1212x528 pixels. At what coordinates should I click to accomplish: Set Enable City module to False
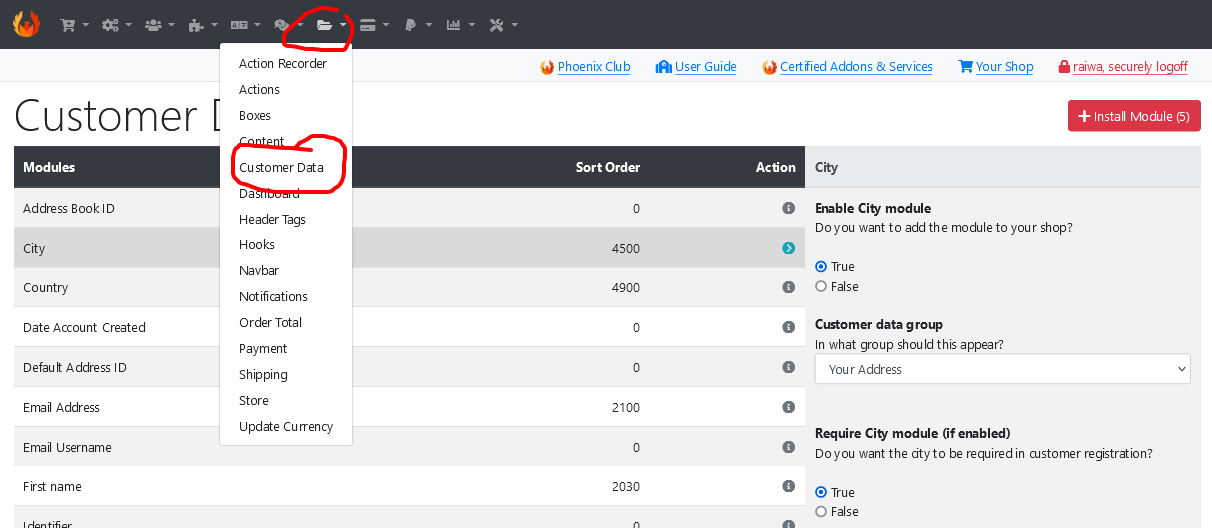coord(821,286)
